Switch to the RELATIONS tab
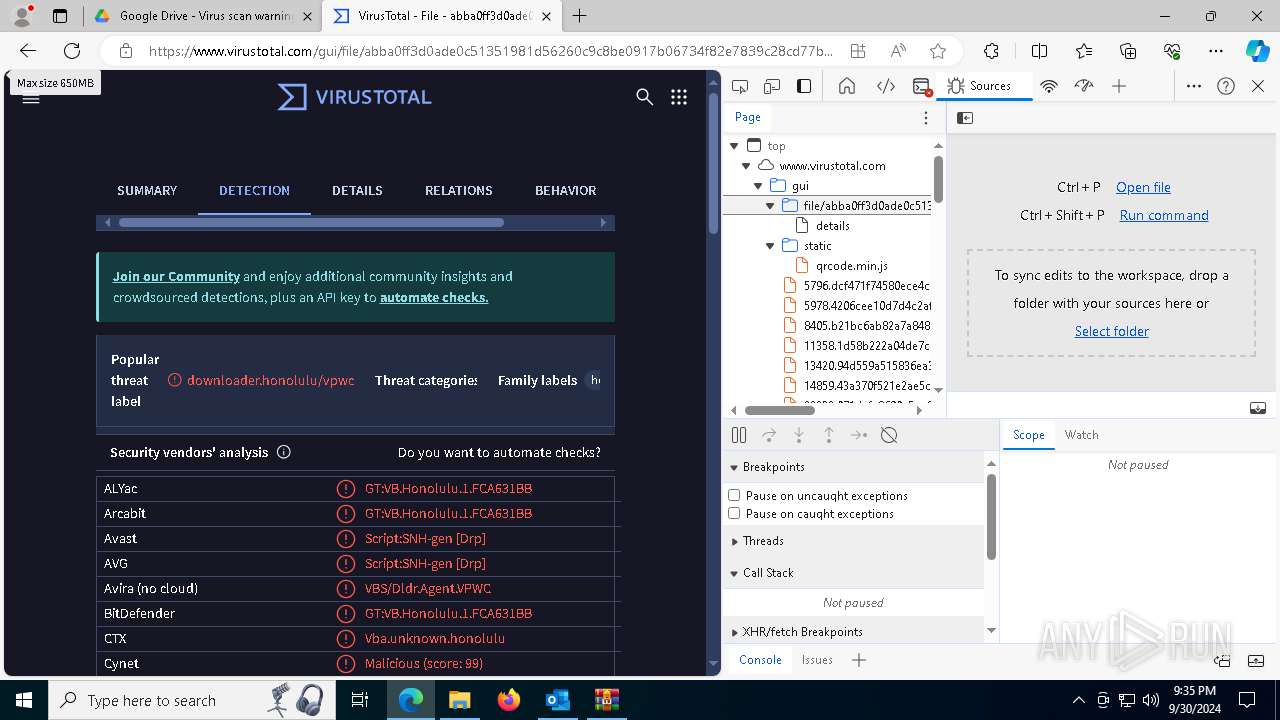1280x720 pixels. pyautogui.click(x=459, y=190)
